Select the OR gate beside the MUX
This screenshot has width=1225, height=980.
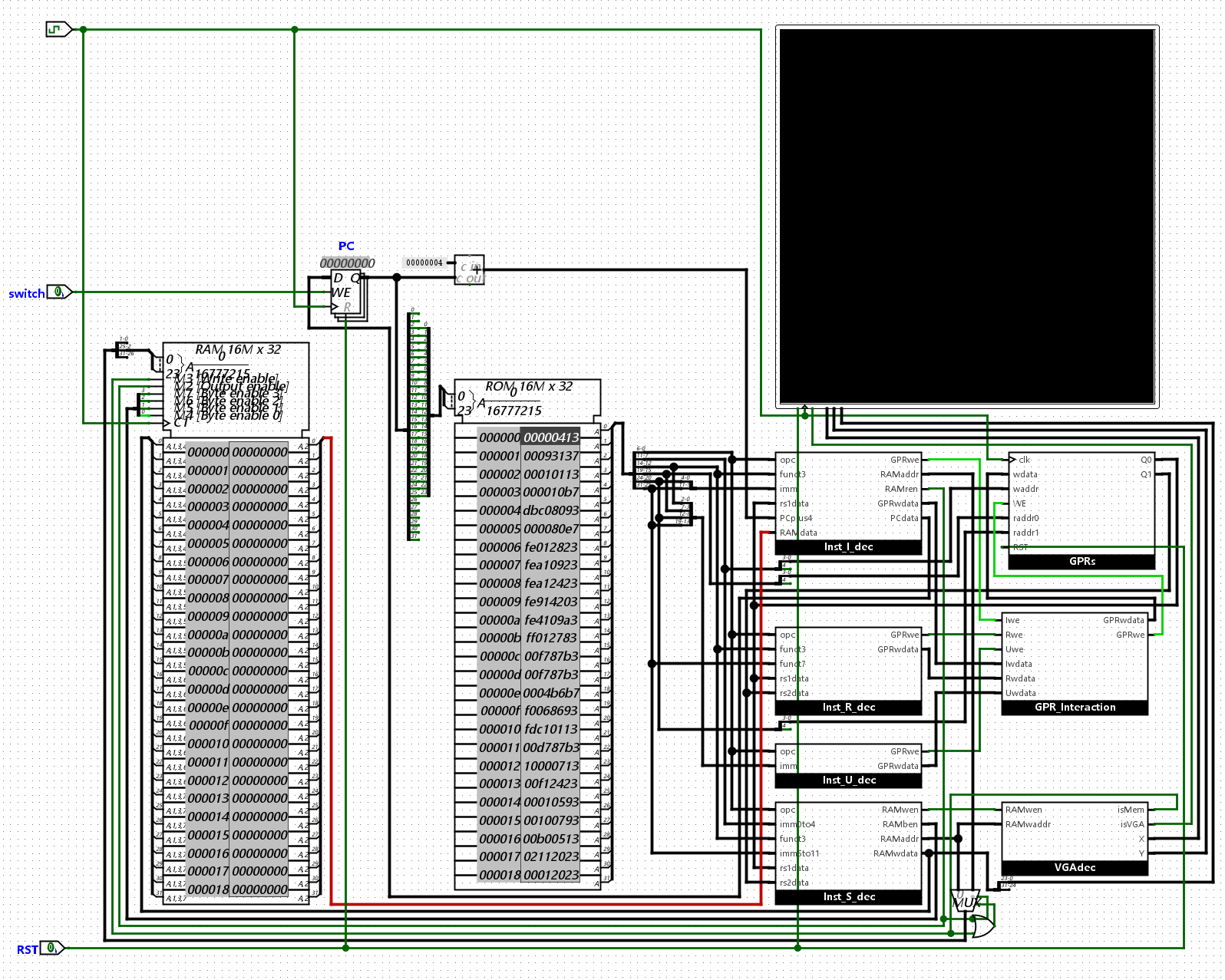[982, 926]
